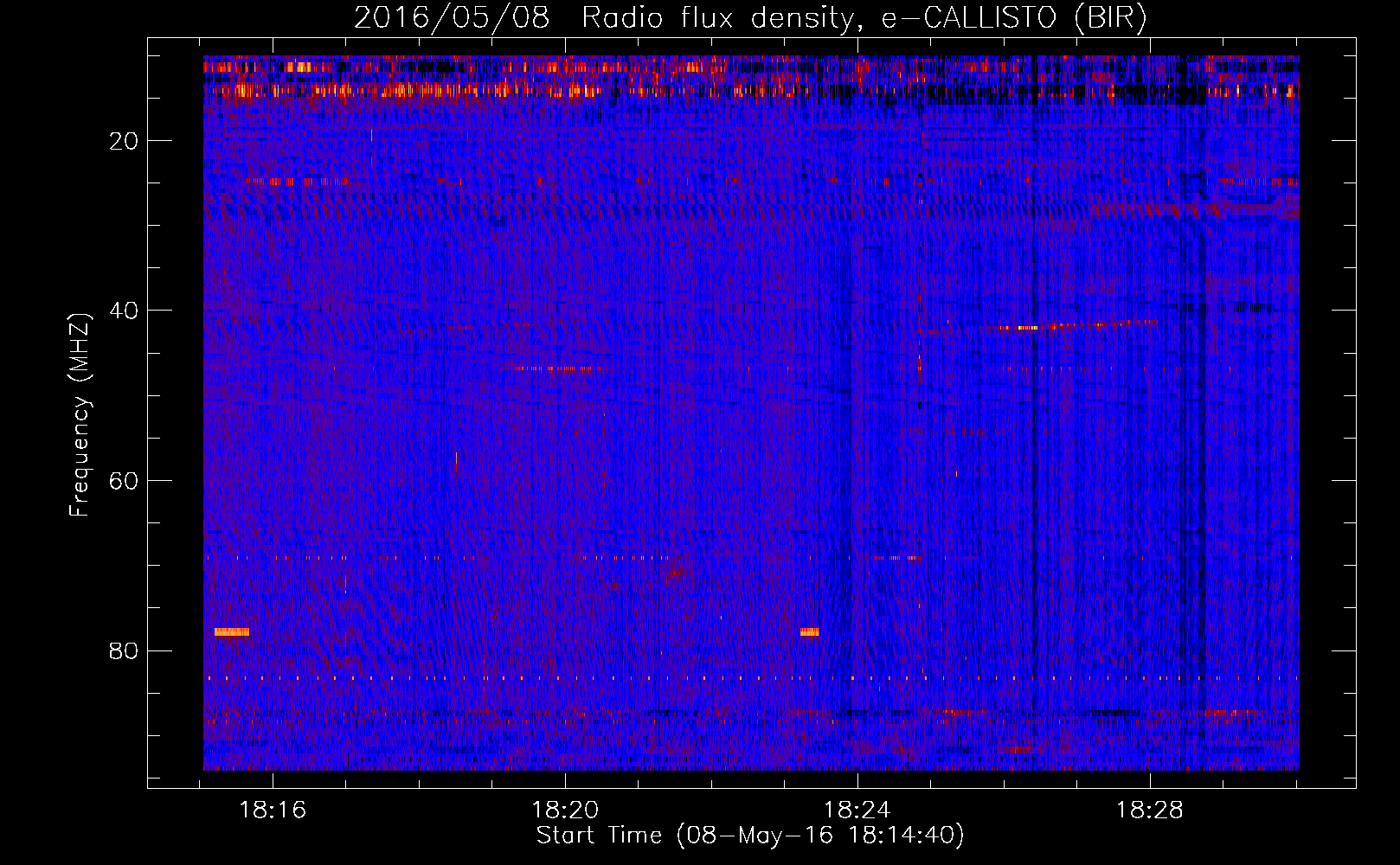Click the 18:16 time tick label

[273, 811]
